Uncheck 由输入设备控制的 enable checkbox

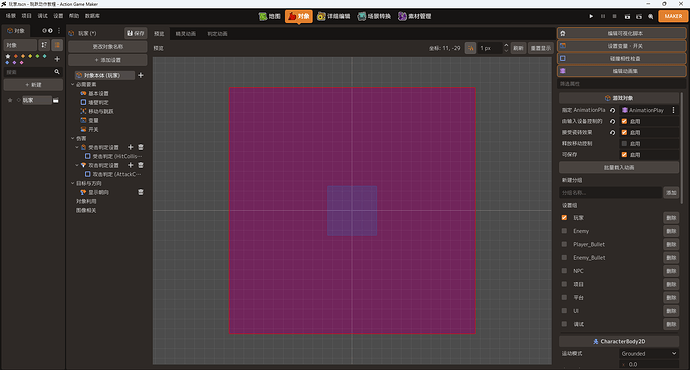[x=624, y=121]
